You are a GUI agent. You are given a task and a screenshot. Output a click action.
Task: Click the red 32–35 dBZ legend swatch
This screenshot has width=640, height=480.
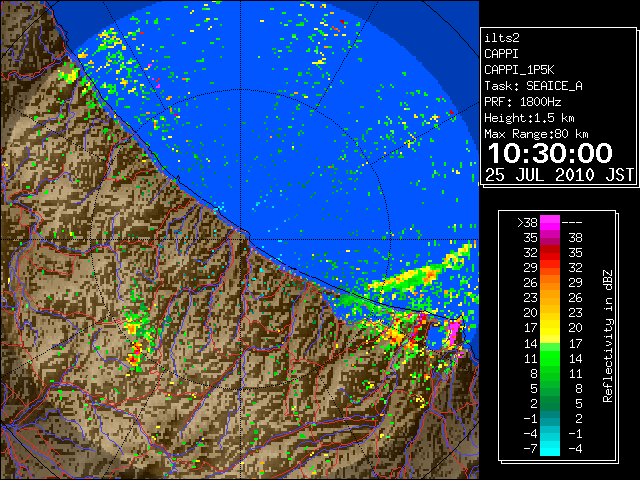point(550,253)
